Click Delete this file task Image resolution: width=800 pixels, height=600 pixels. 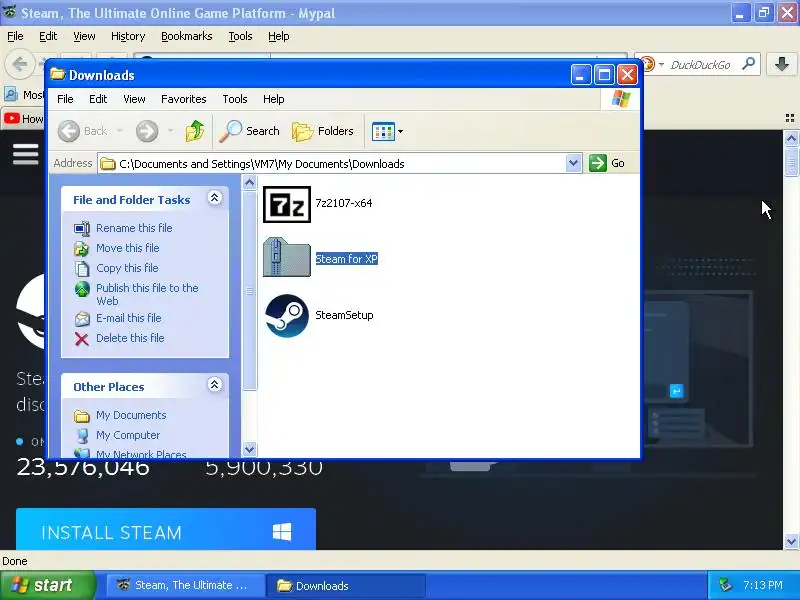click(x=130, y=338)
